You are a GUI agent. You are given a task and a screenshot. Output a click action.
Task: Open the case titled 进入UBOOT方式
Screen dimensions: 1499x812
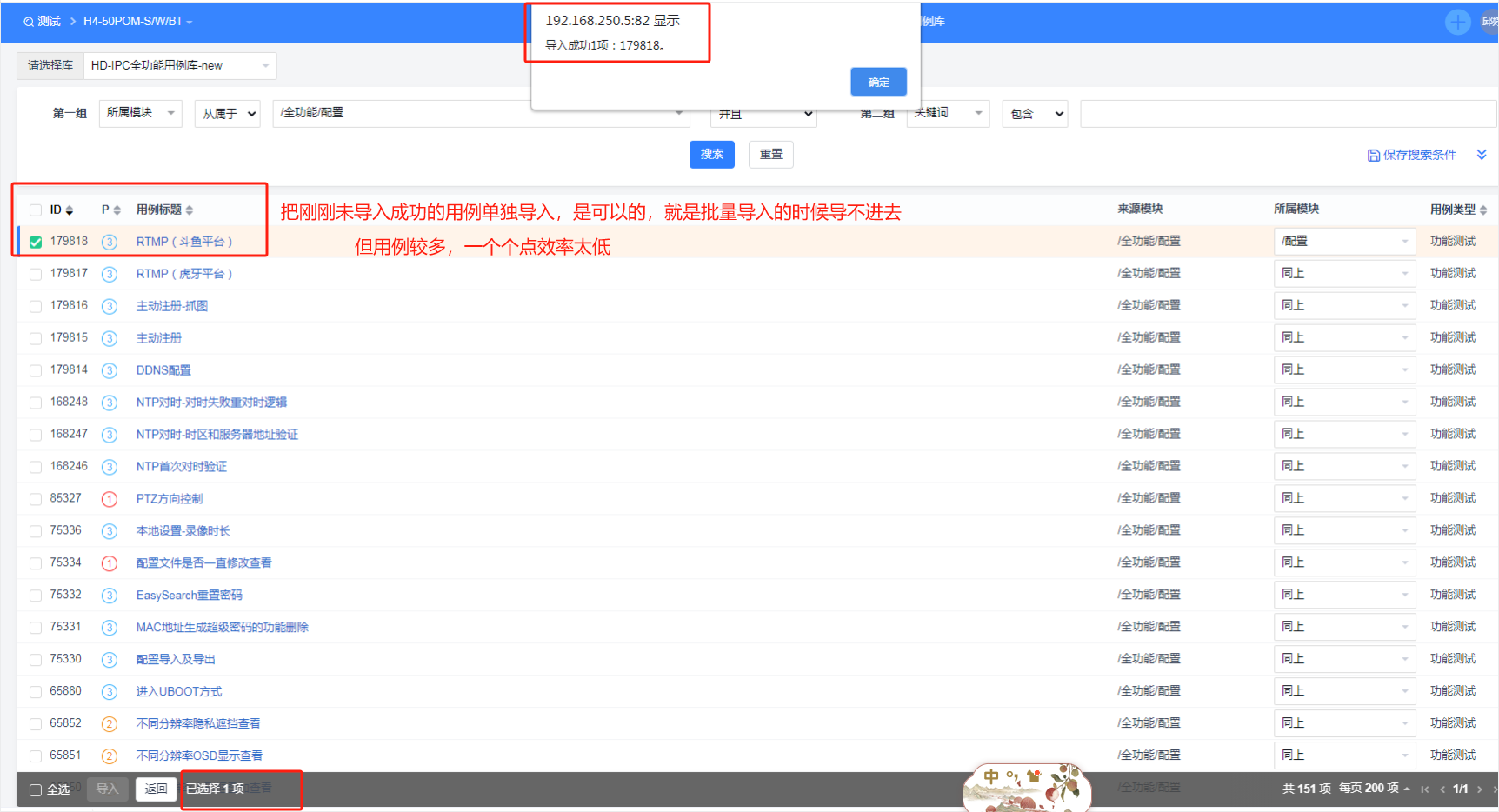[179, 692]
